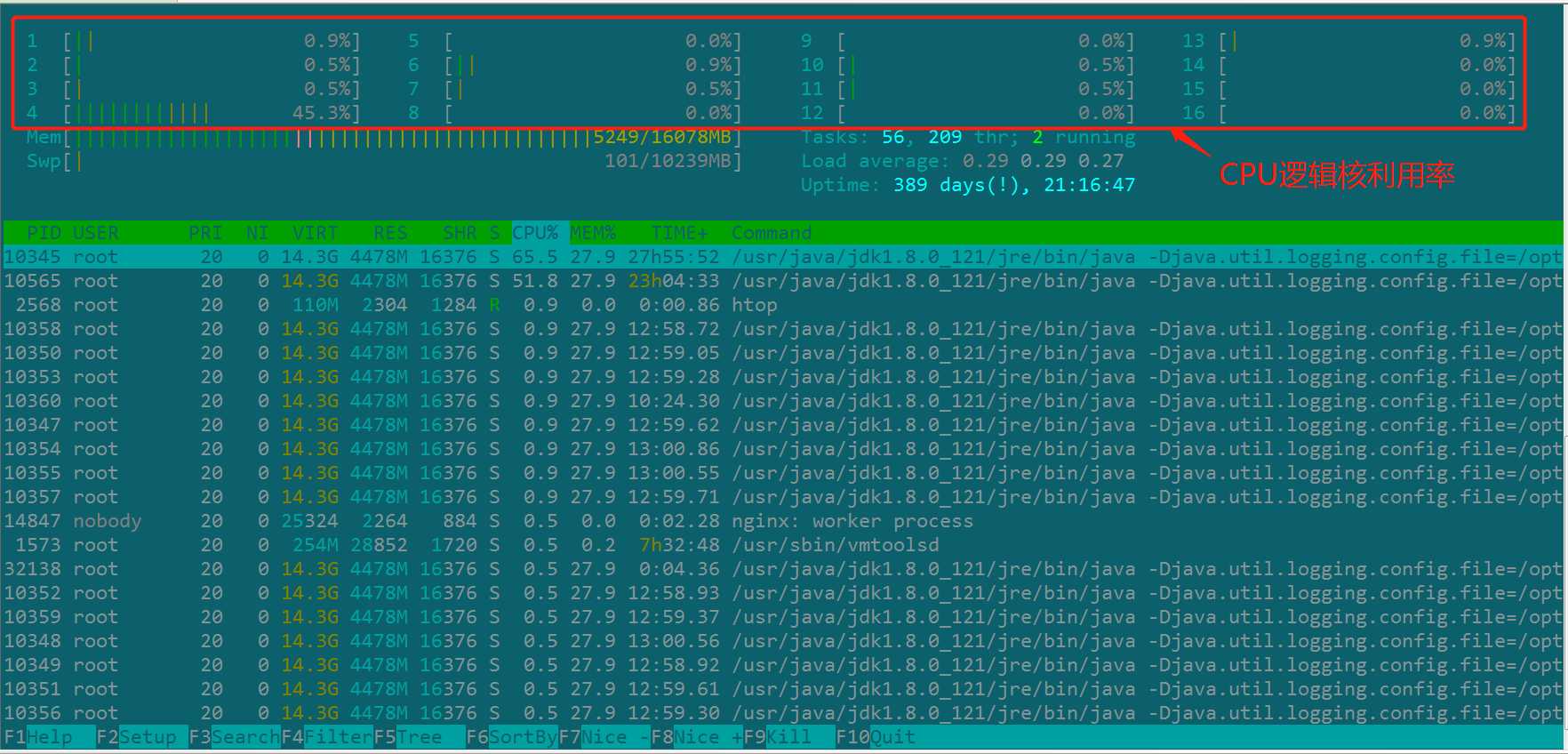Select process row with PID 10348
The image size is (1568, 754).
point(783,641)
